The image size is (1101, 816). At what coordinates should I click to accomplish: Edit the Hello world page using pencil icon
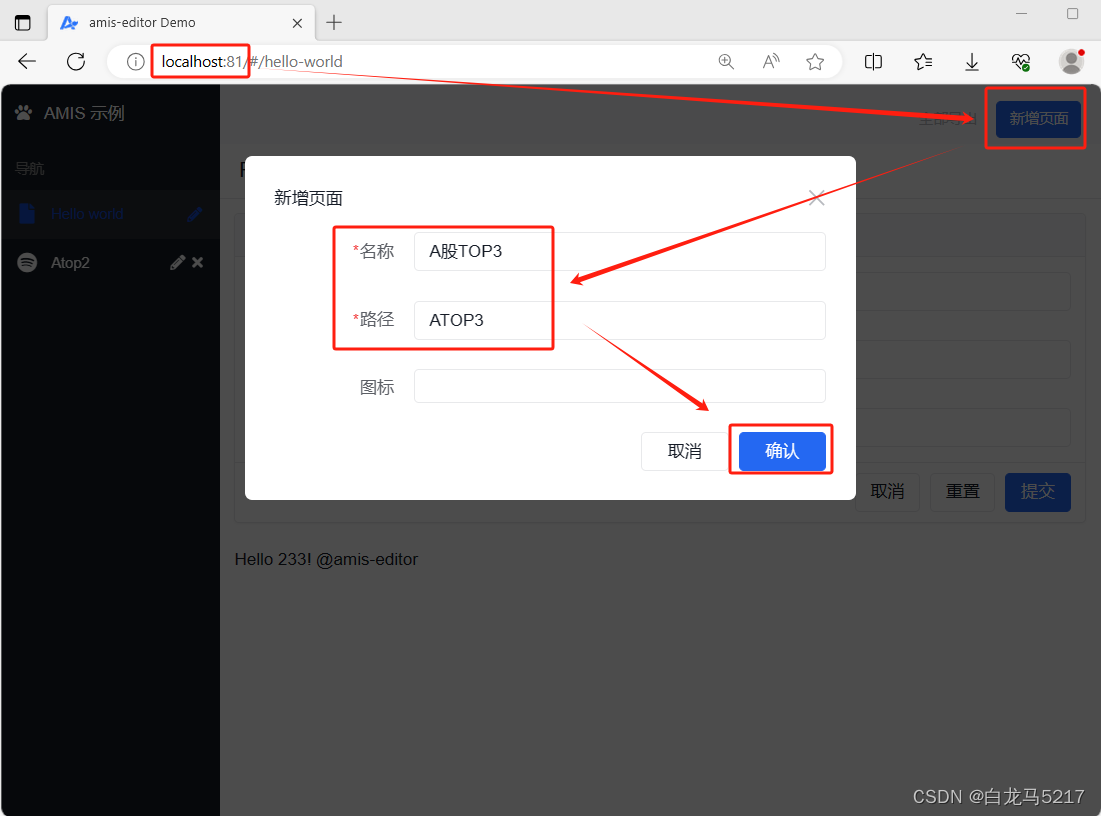[194, 213]
